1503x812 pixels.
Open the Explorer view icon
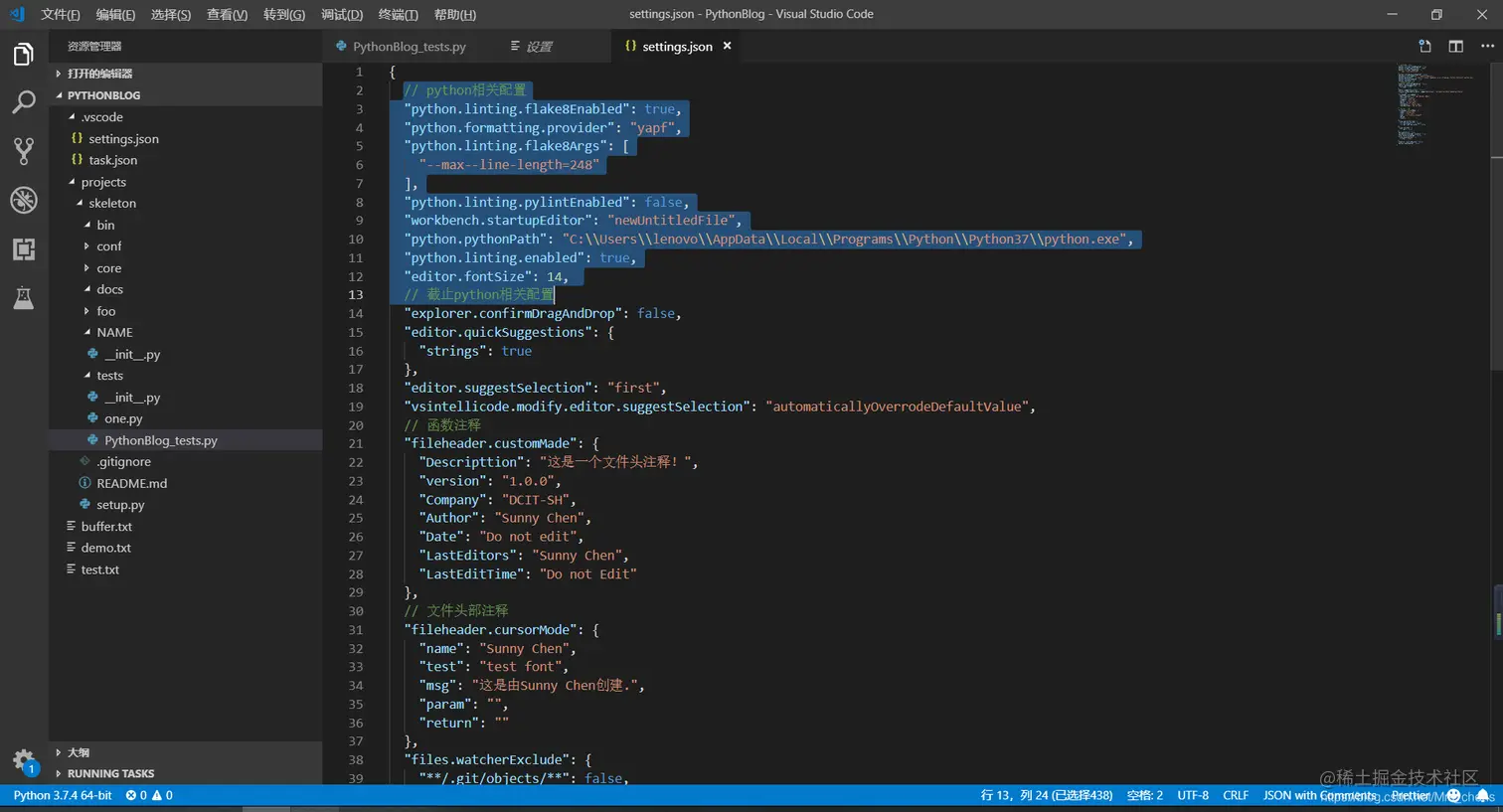(24, 56)
